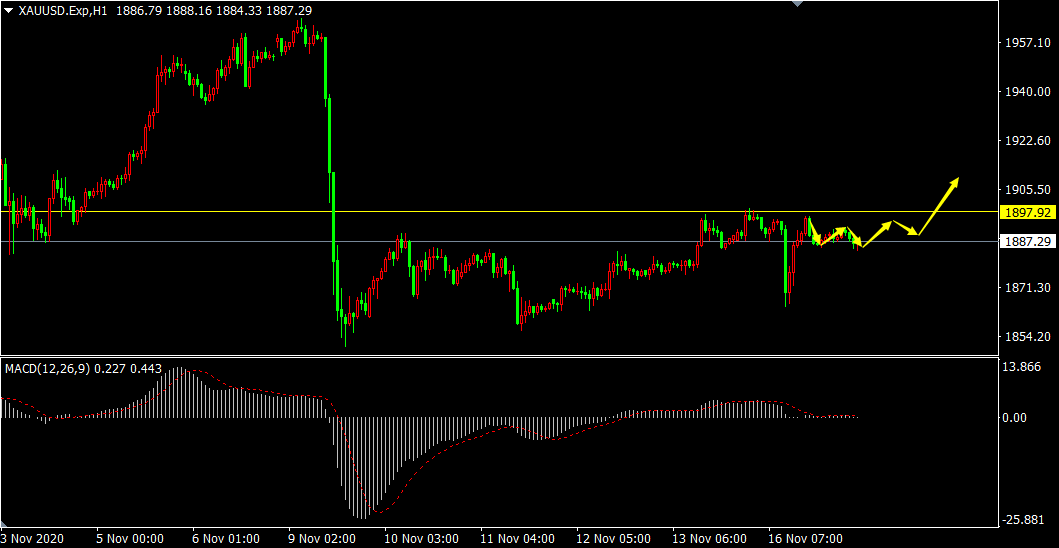Click the 1922.60 price scale value

pos(1027,141)
